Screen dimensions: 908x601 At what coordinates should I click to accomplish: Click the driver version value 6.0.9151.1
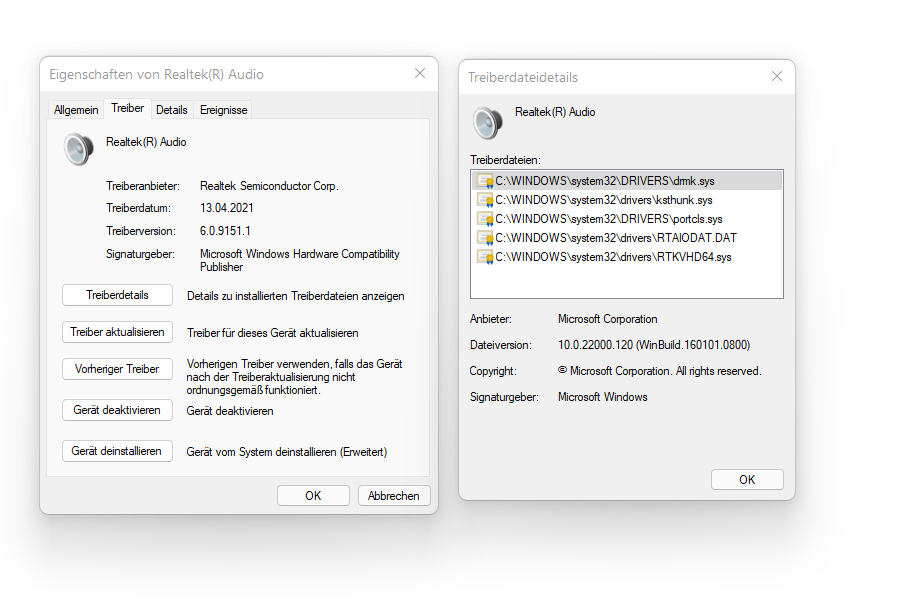coord(225,231)
